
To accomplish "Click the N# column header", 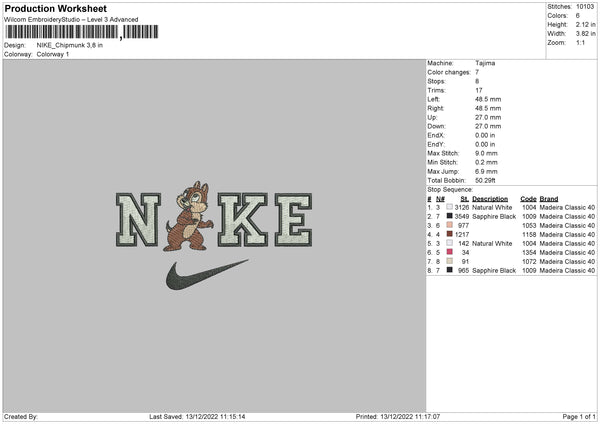I will pyautogui.click(x=440, y=199).
